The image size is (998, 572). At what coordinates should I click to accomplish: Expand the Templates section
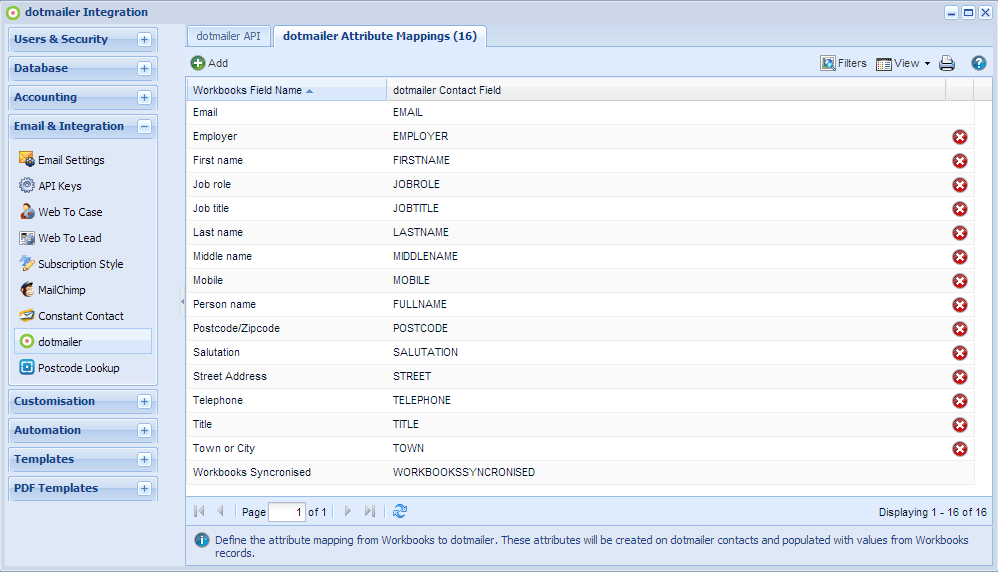[144, 459]
